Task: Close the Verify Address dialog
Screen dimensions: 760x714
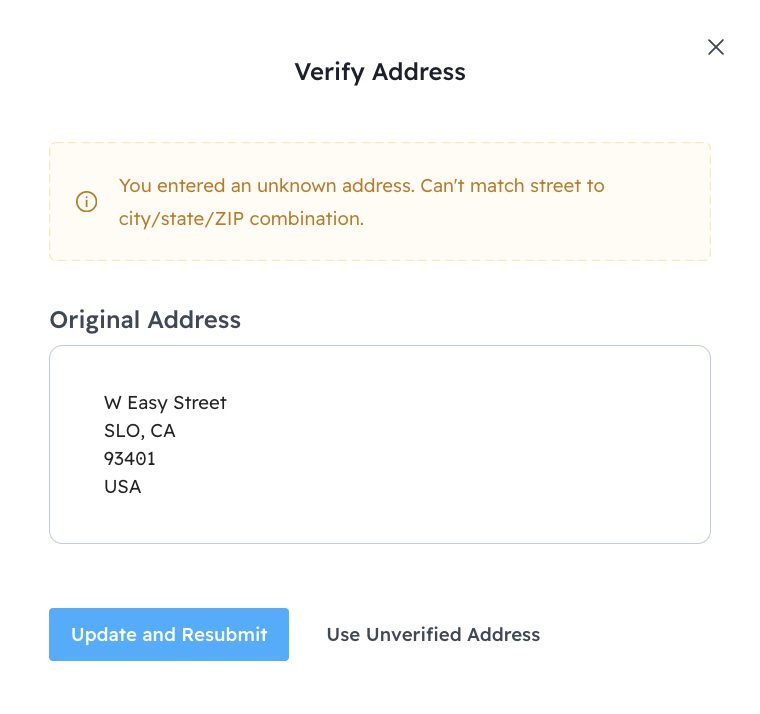Action: [715, 47]
